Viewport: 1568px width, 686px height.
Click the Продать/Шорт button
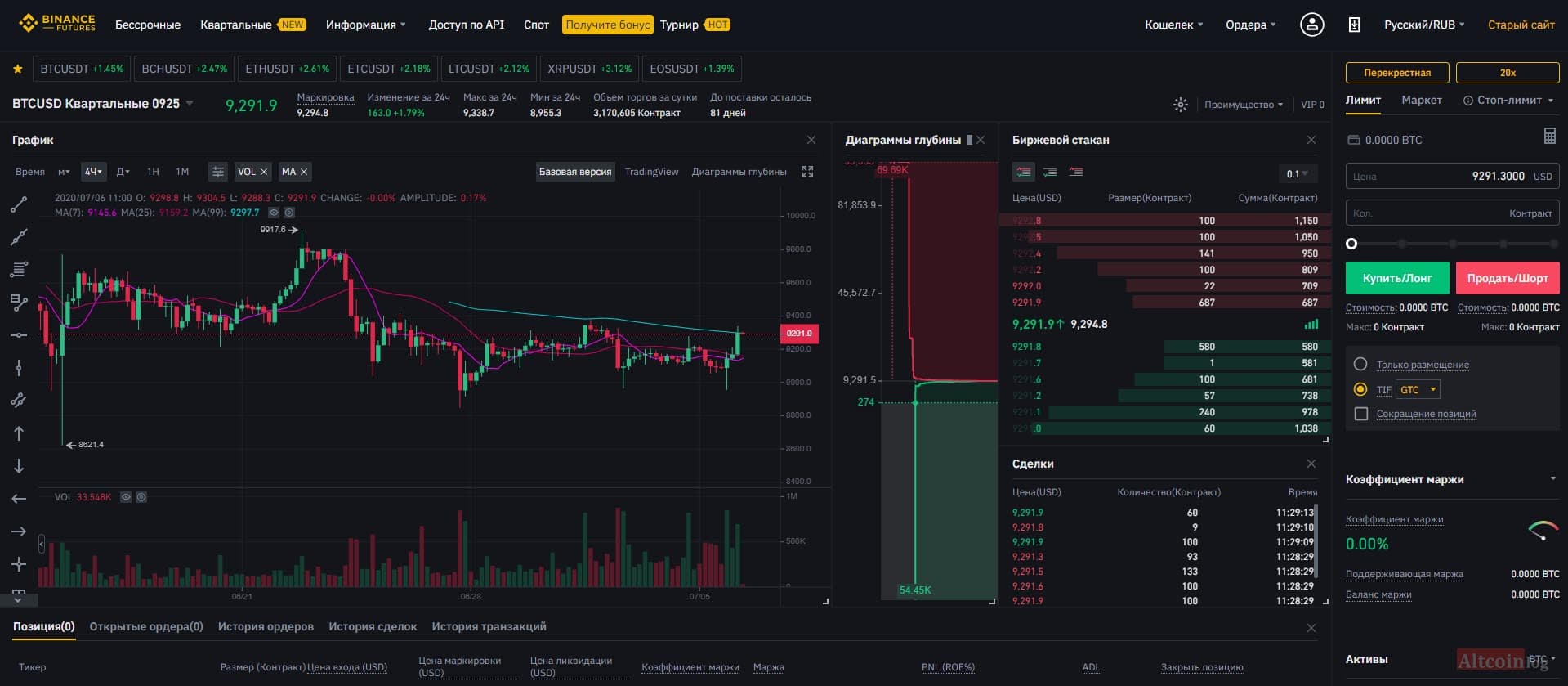pos(1508,278)
